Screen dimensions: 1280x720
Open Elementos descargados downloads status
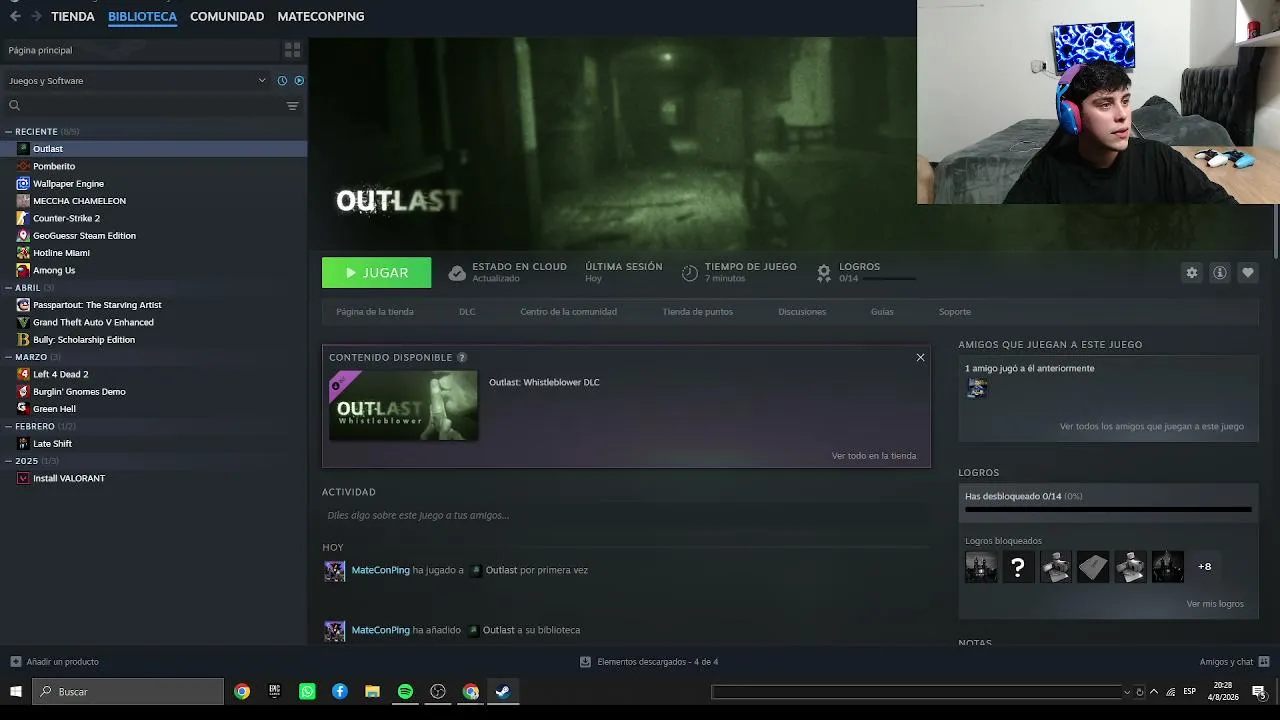point(649,662)
